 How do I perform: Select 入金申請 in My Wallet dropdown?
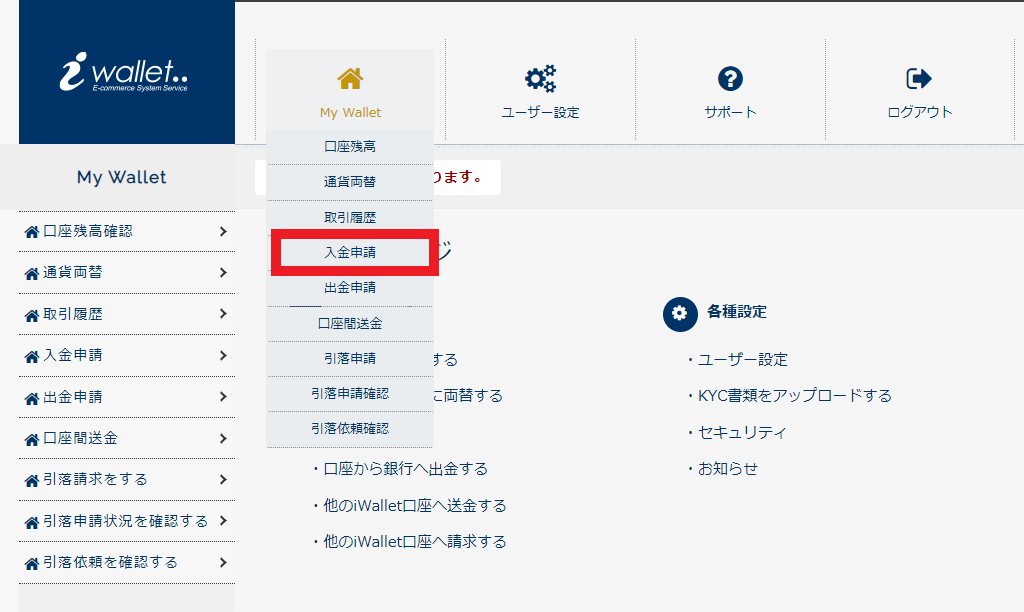click(350, 252)
